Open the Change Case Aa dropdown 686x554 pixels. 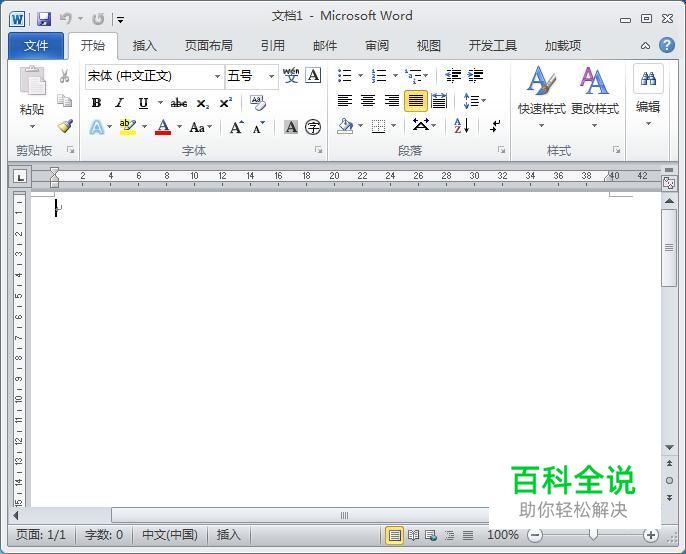pos(200,127)
